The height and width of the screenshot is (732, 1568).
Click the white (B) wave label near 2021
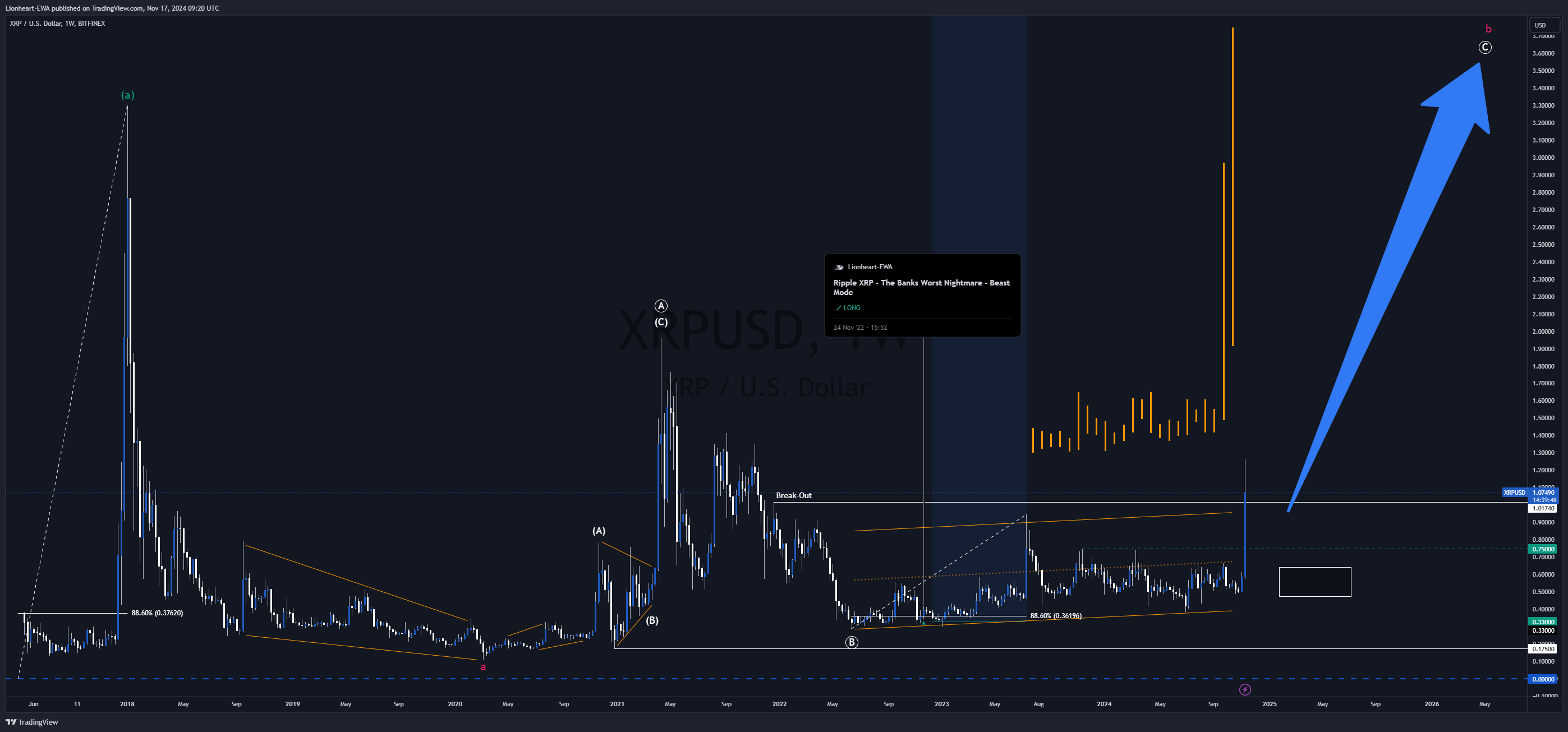(652, 620)
